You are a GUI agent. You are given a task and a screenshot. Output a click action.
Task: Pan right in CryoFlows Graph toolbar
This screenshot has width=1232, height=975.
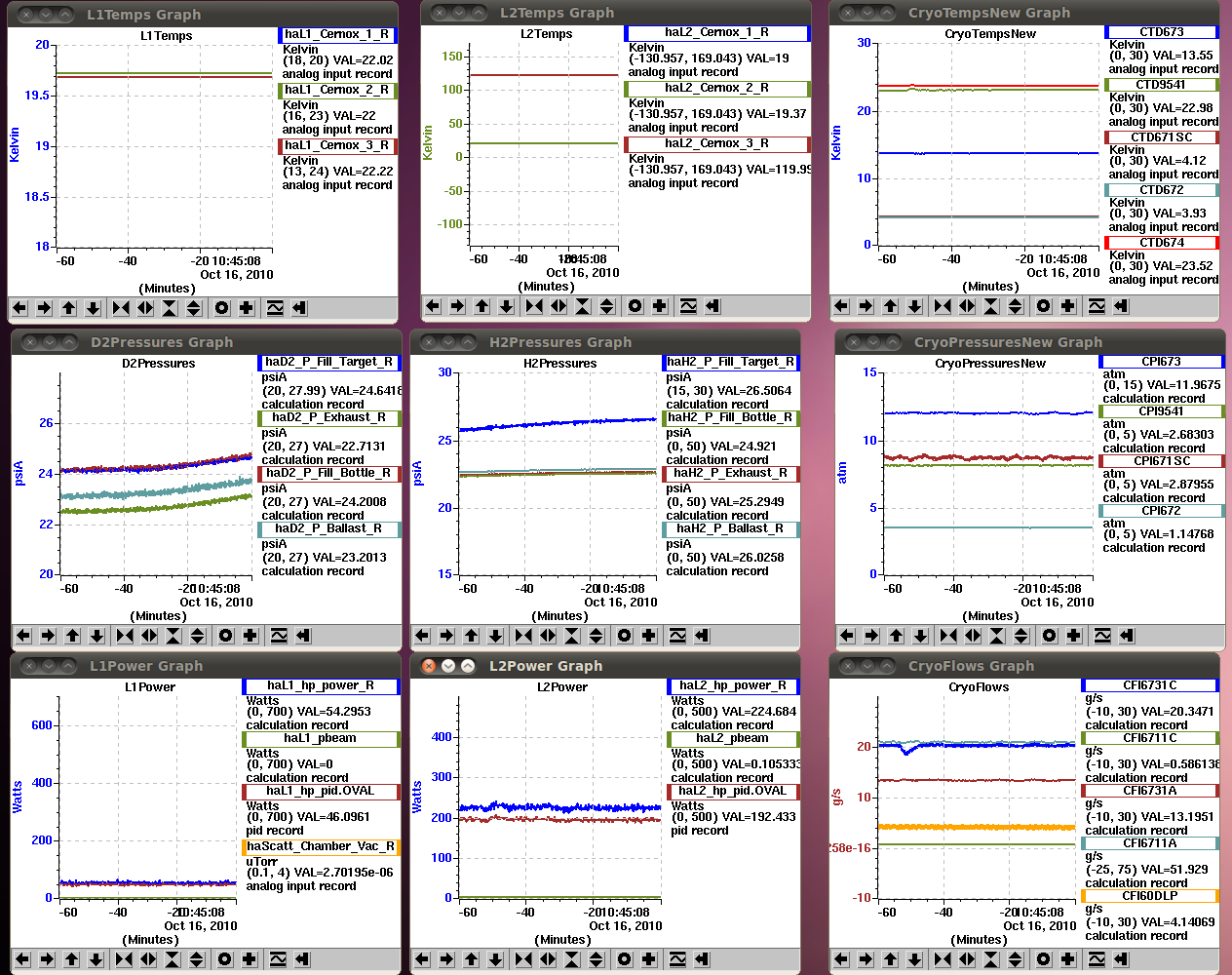866,959
